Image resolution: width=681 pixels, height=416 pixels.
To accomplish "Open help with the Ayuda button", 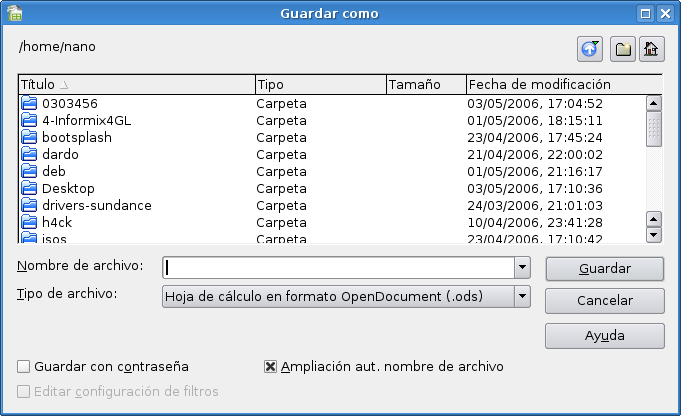I will point(605,335).
